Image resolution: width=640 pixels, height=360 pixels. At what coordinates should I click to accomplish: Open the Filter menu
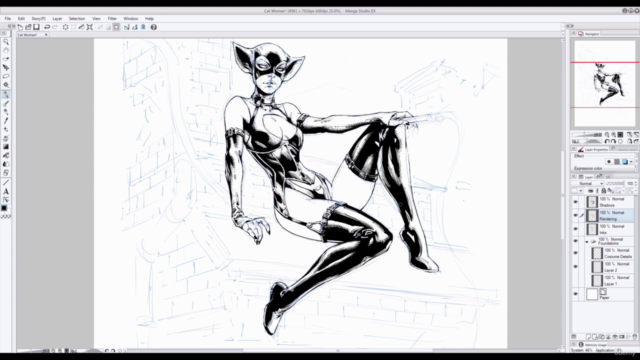coord(112,19)
